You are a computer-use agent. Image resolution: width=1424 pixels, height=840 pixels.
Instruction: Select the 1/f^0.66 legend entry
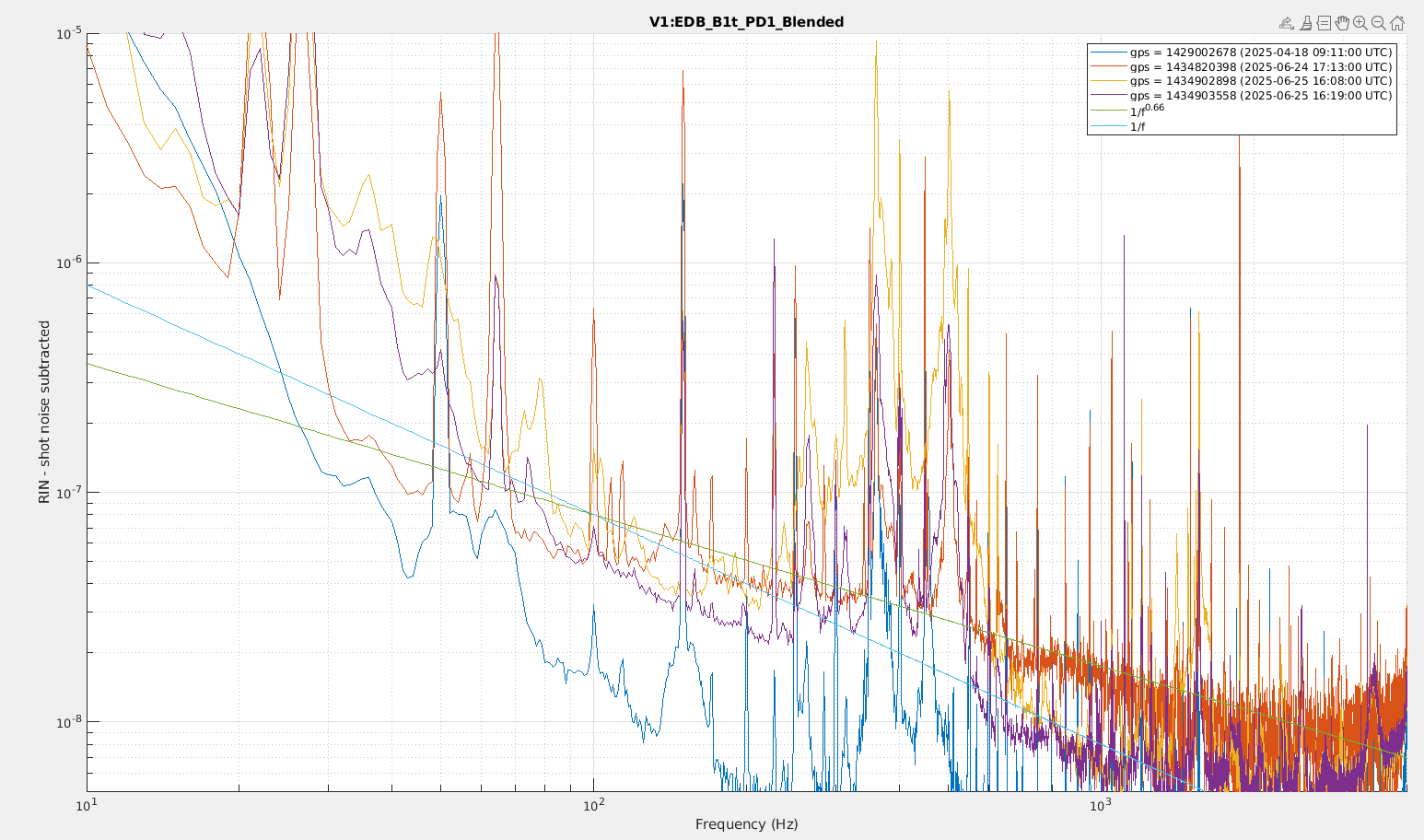[x=1128, y=111]
